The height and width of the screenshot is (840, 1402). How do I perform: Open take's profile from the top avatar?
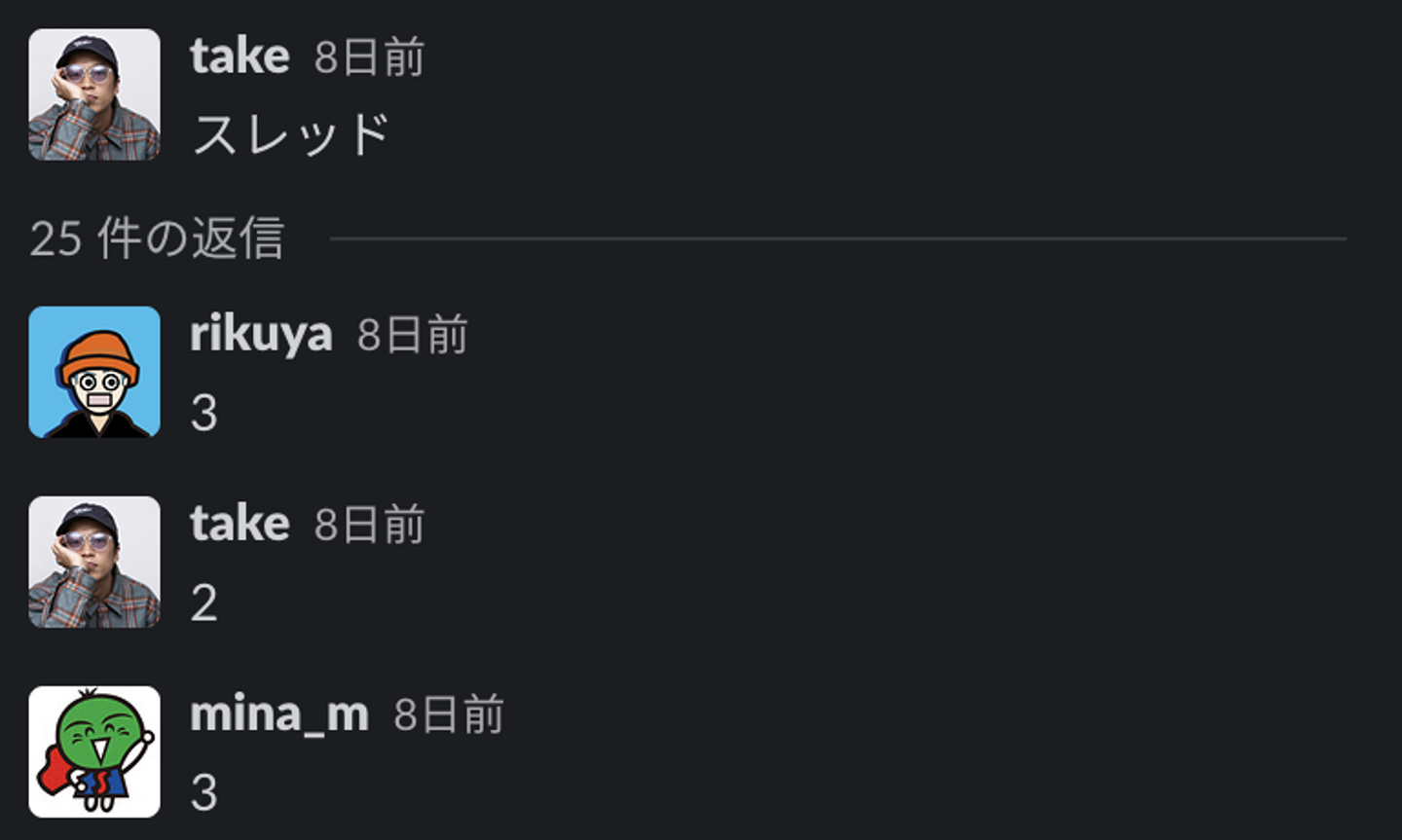94,94
